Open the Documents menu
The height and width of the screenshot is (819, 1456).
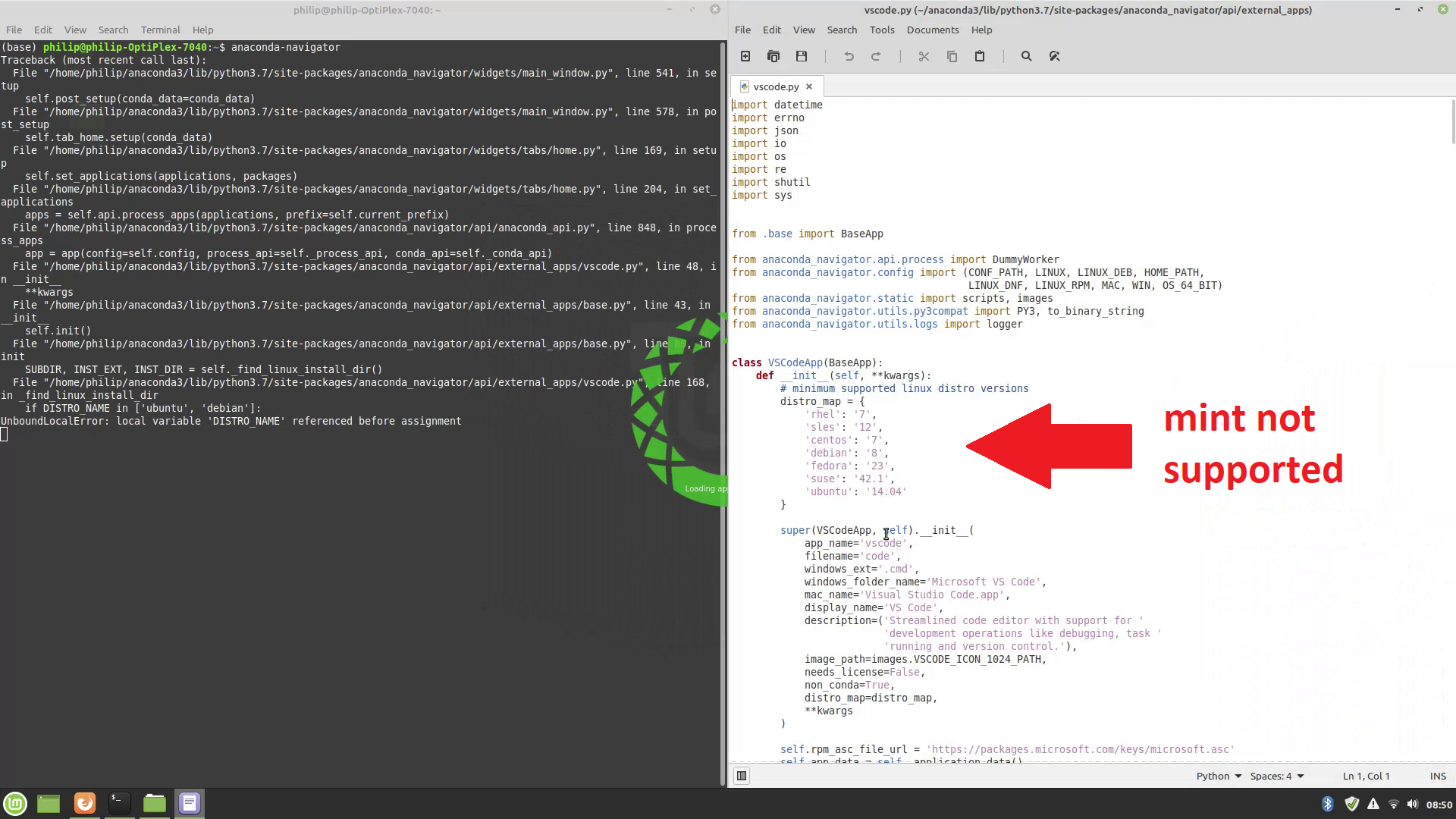932,30
